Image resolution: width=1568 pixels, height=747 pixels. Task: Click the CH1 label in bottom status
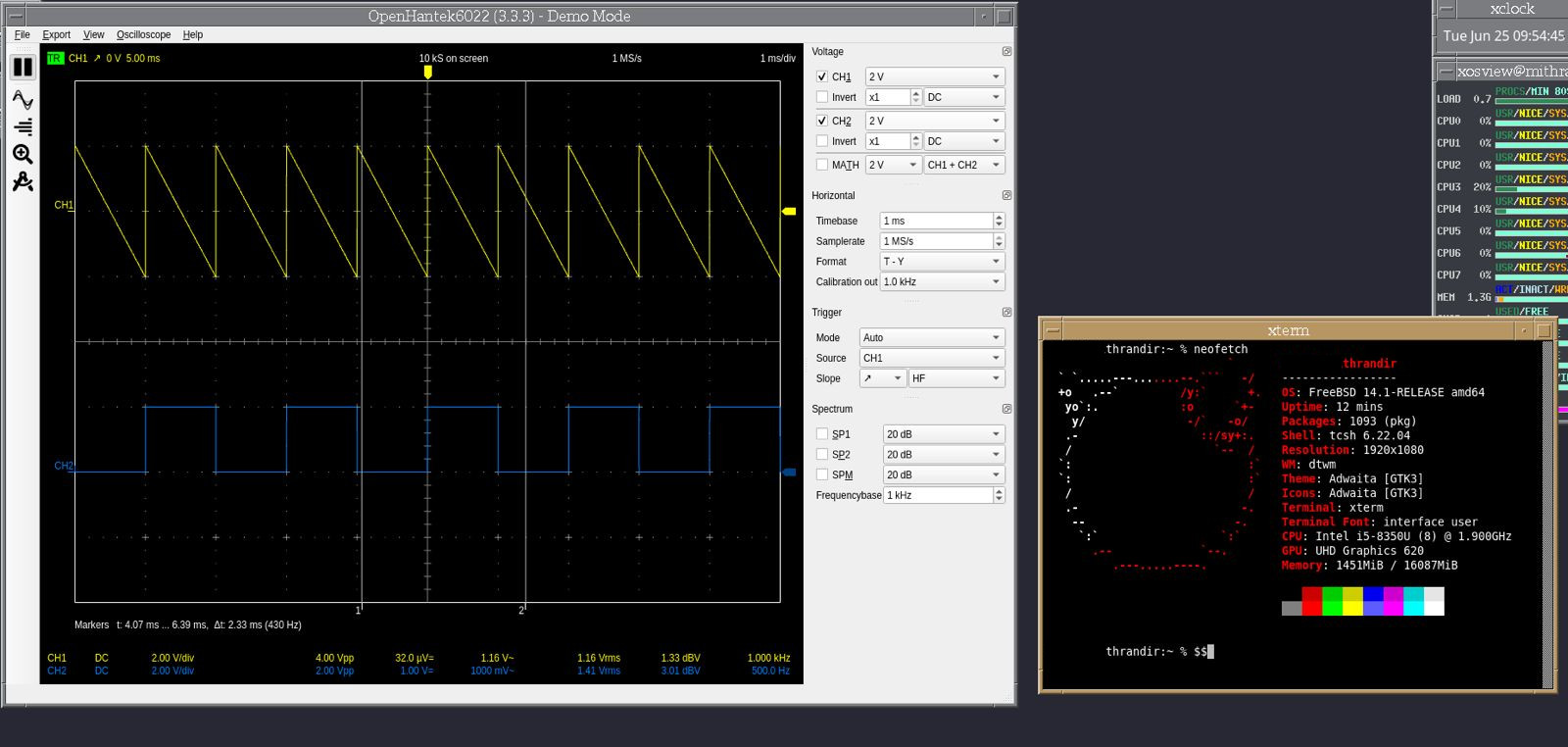click(57, 658)
